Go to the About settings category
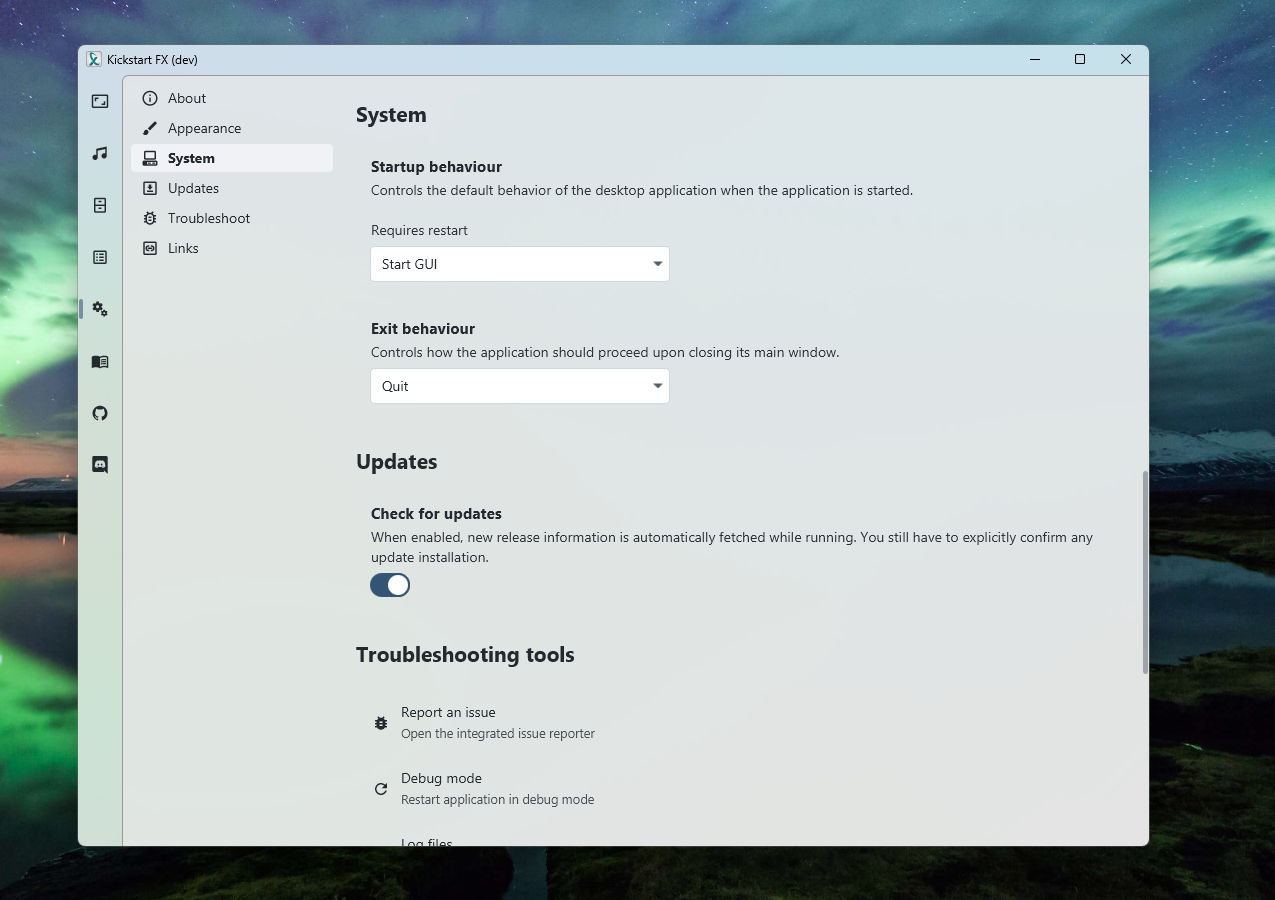Viewport: 1275px width, 900px height. click(x=232, y=98)
